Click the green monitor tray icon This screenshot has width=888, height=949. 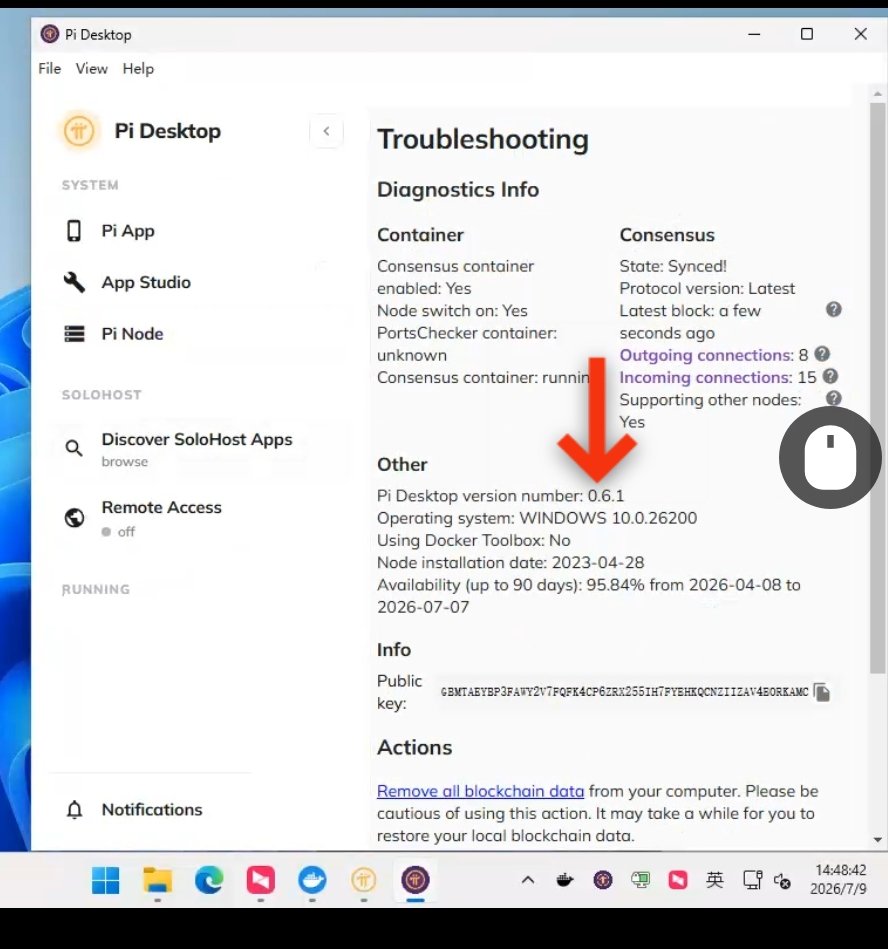point(640,880)
